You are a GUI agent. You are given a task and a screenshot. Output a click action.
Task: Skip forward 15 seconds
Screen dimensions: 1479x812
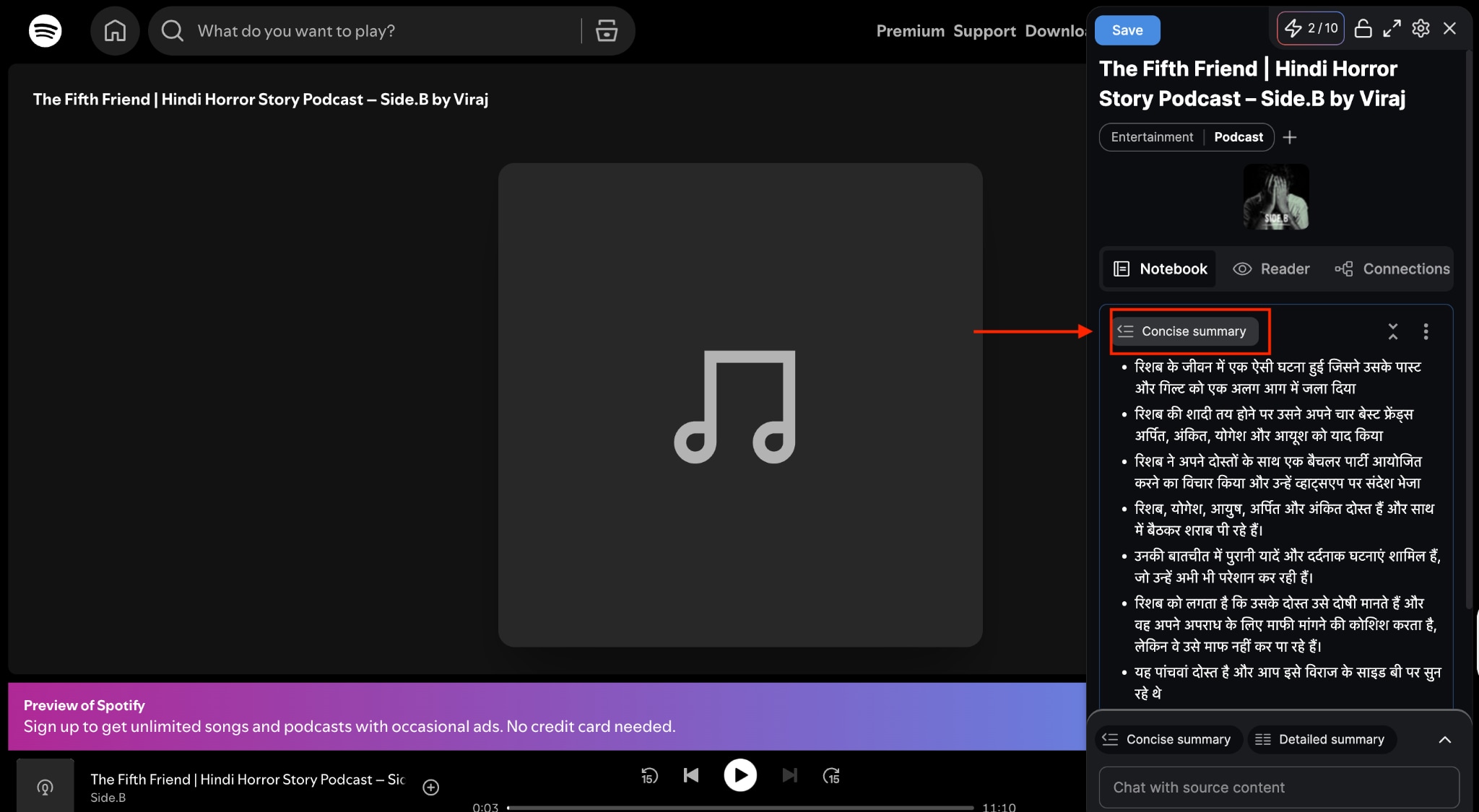(x=831, y=776)
